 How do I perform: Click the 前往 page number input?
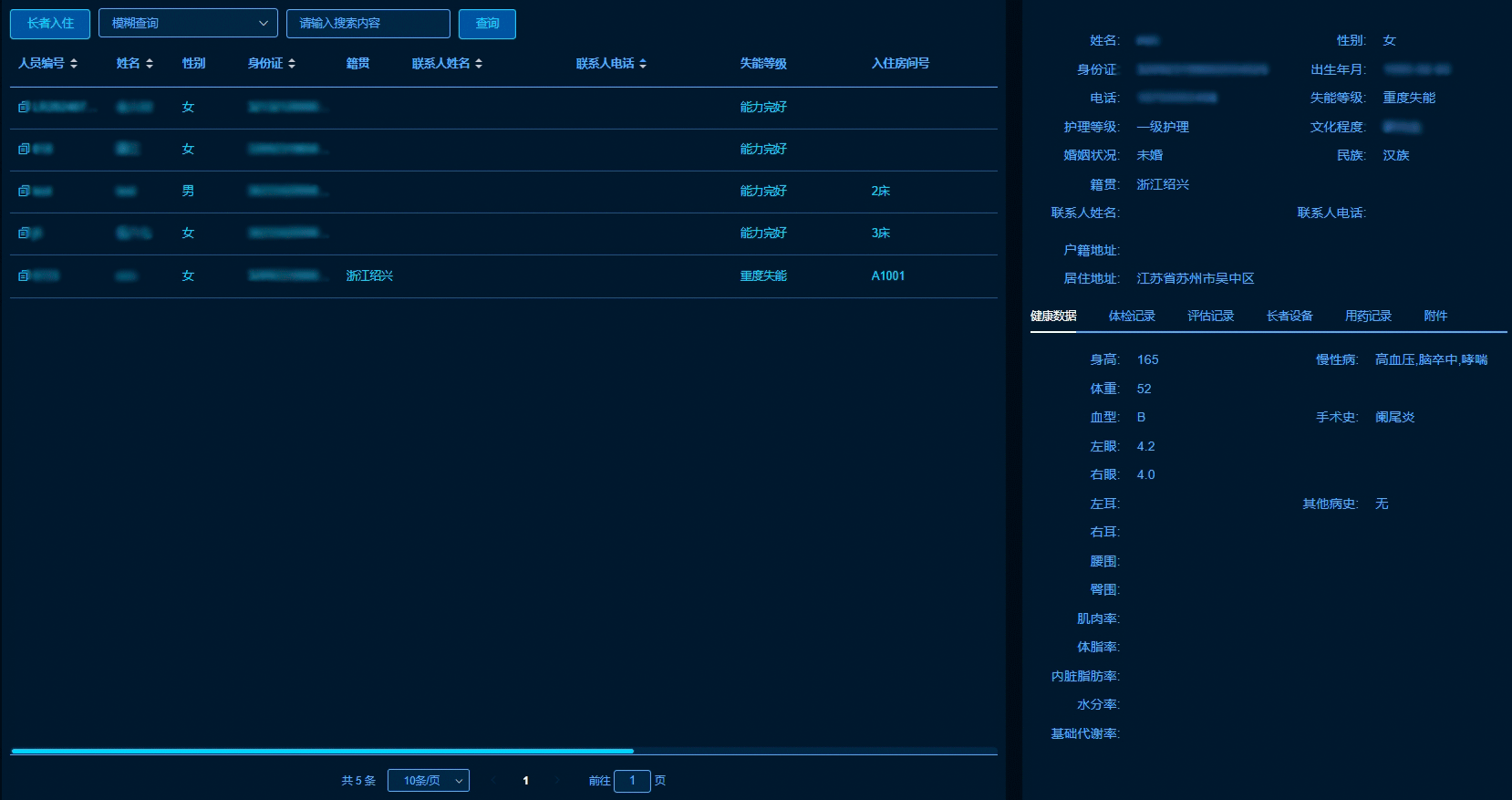pyautogui.click(x=632, y=781)
